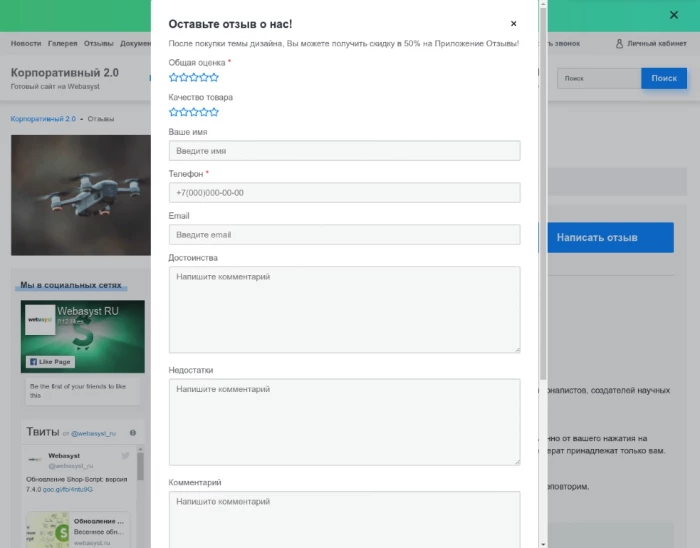Click the Написать отзыв button
The width and height of the screenshot is (700, 548).
tap(597, 238)
